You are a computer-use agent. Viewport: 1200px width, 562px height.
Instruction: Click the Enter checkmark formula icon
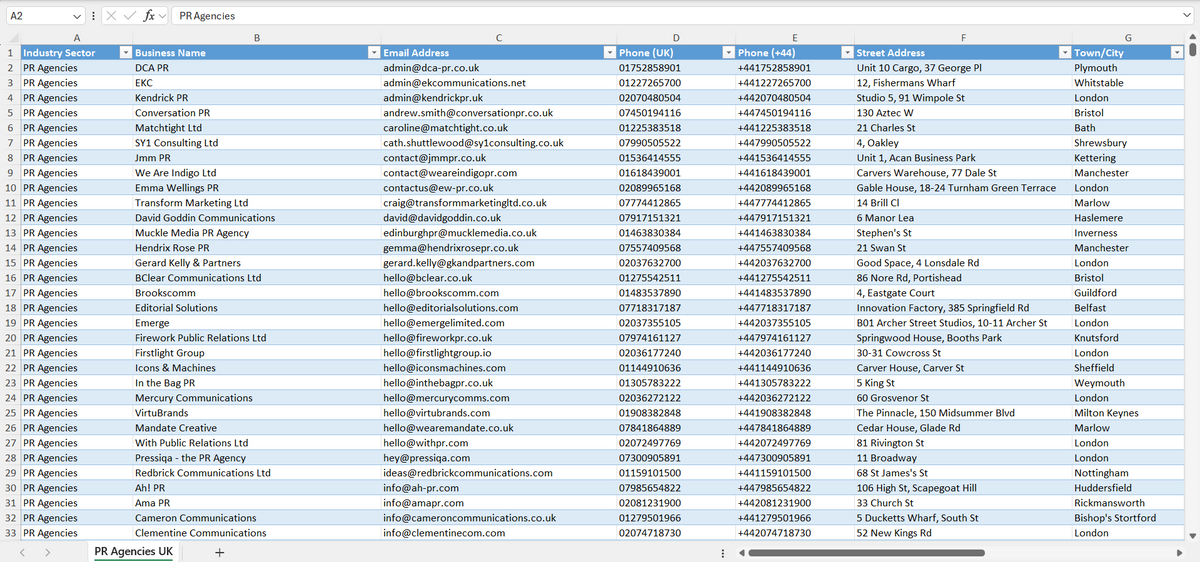129,17
